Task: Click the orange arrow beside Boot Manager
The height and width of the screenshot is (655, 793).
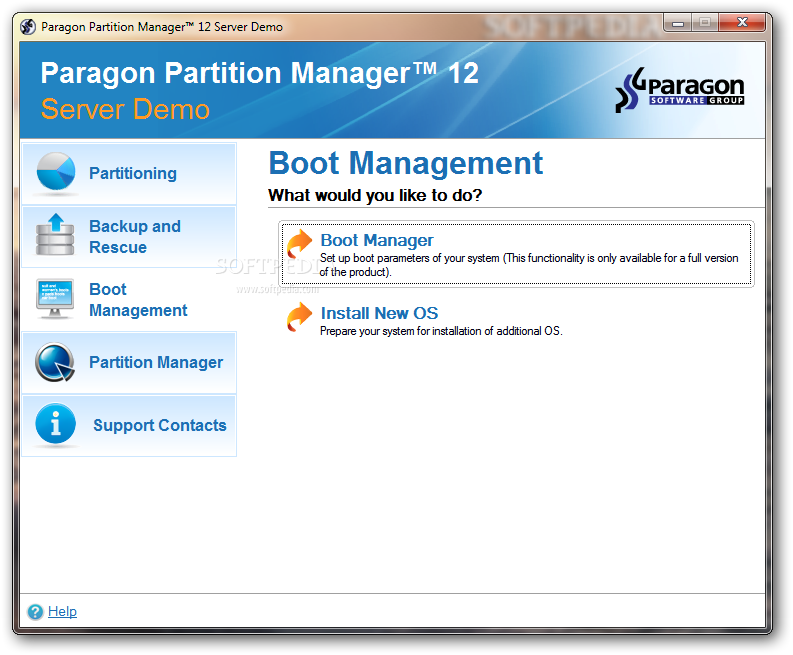Action: coord(299,244)
